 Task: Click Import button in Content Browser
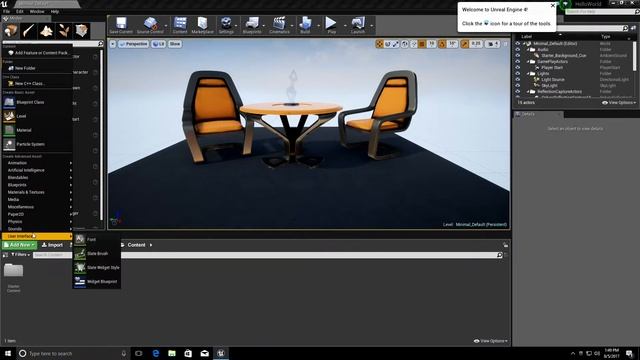52,245
